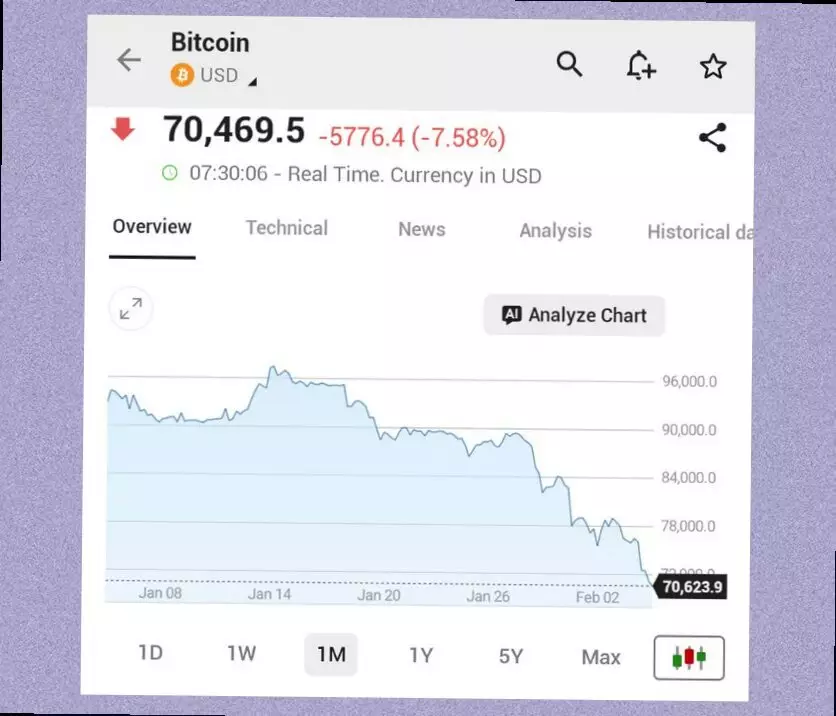The image size is (836, 716).
Task: Go to the Analysis tab
Action: 555,231
